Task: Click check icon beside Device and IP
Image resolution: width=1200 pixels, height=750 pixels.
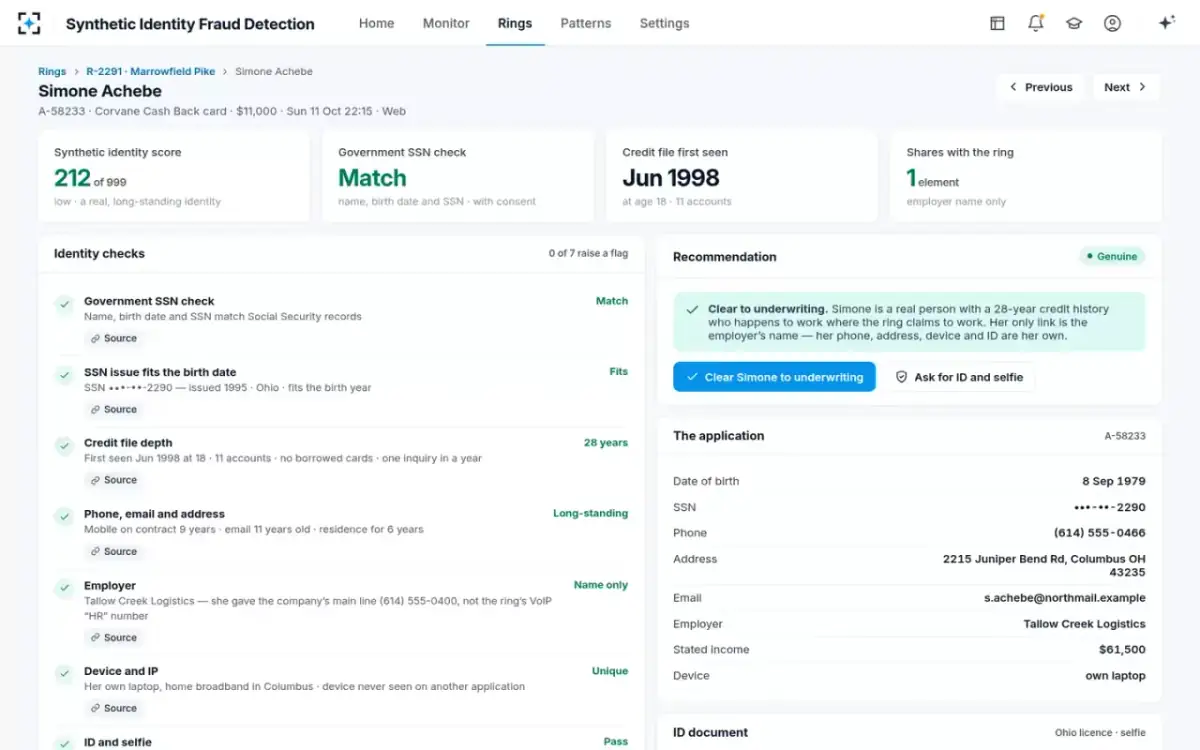Action: click(x=64, y=673)
